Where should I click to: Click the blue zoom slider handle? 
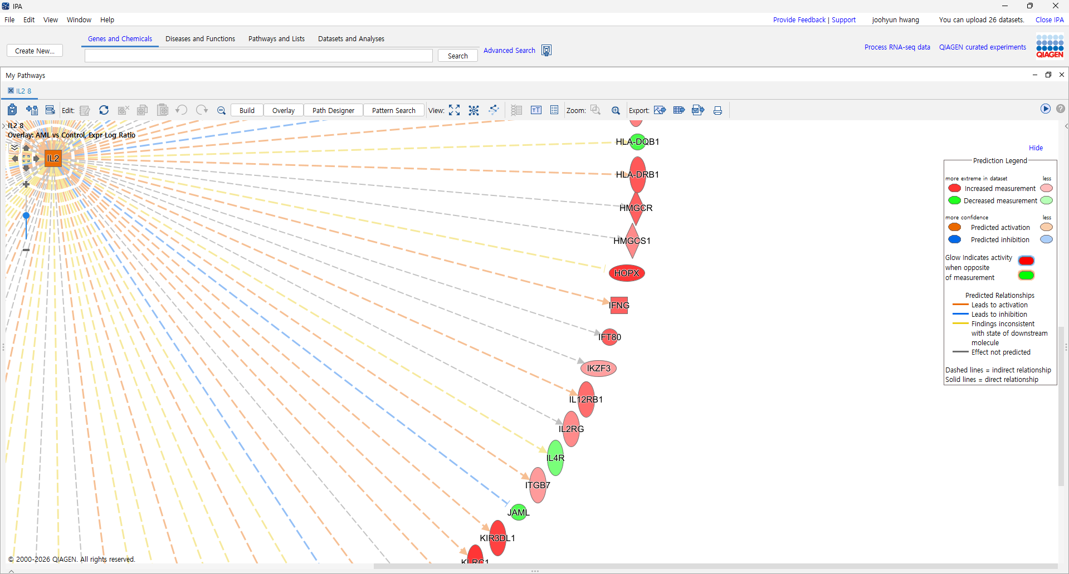pyautogui.click(x=26, y=216)
